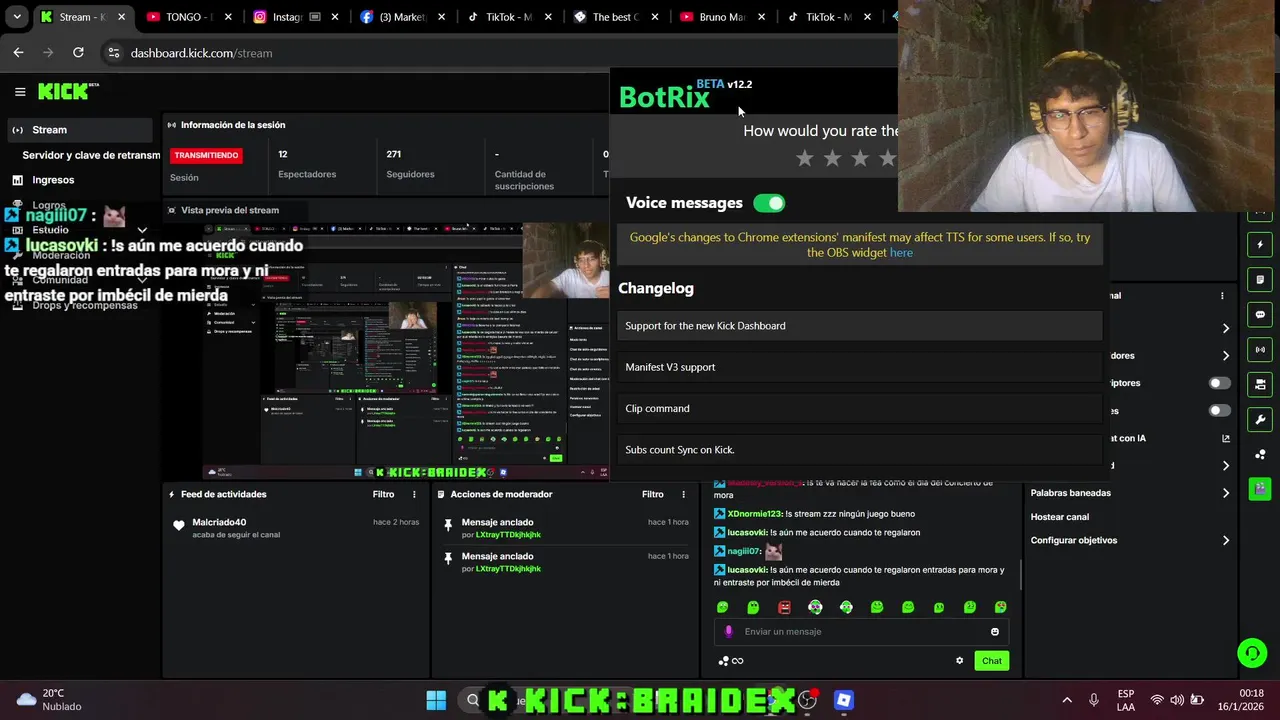1280x720 pixels.
Task: Open the Windows Start menu
Action: point(436,700)
